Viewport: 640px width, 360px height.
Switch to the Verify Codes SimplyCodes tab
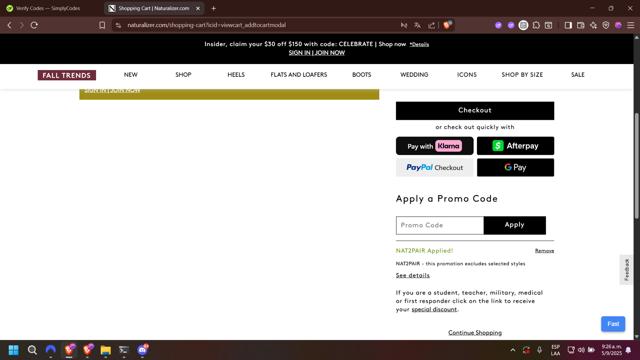tap(48, 8)
